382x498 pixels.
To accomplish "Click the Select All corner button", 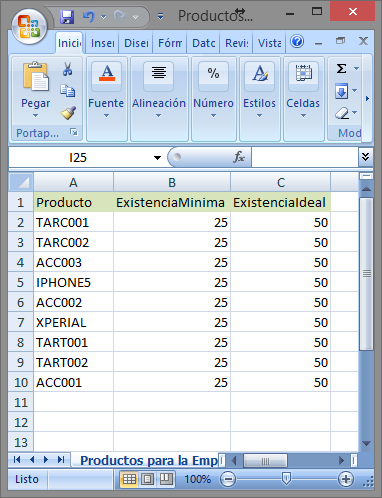I will tap(21, 182).
